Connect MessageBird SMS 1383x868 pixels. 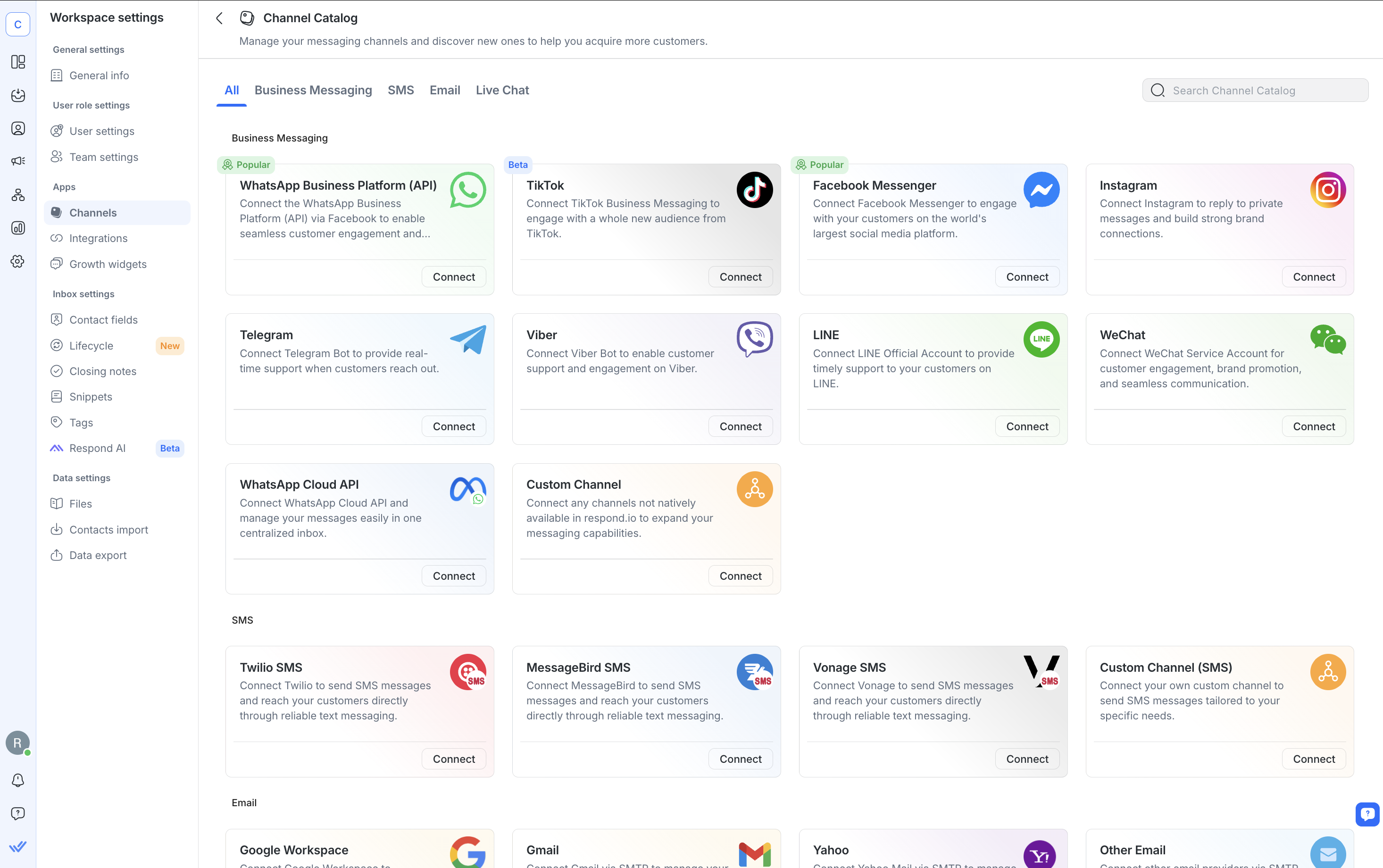[x=740, y=759]
